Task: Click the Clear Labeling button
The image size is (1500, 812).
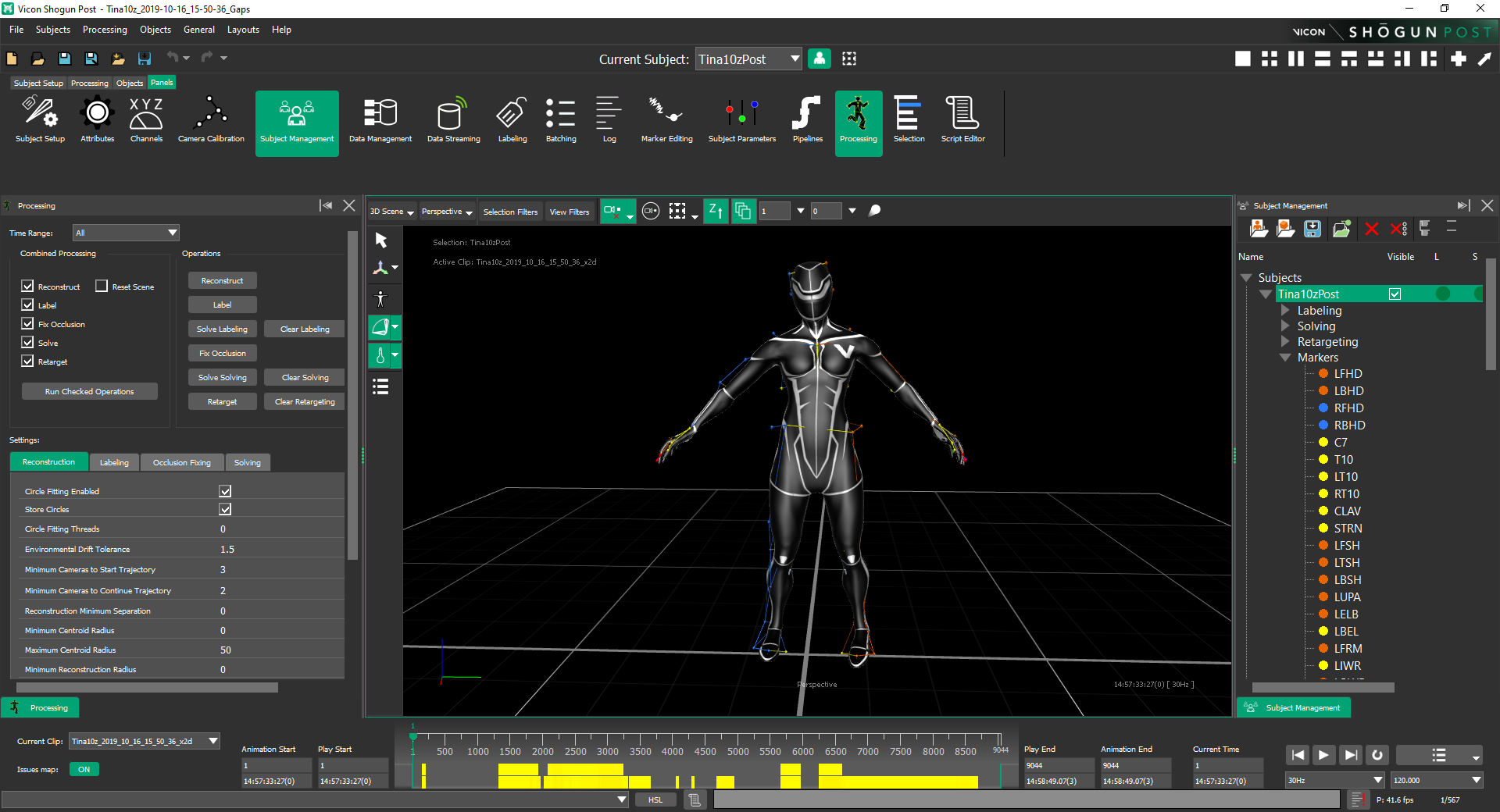Action: (305, 329)
